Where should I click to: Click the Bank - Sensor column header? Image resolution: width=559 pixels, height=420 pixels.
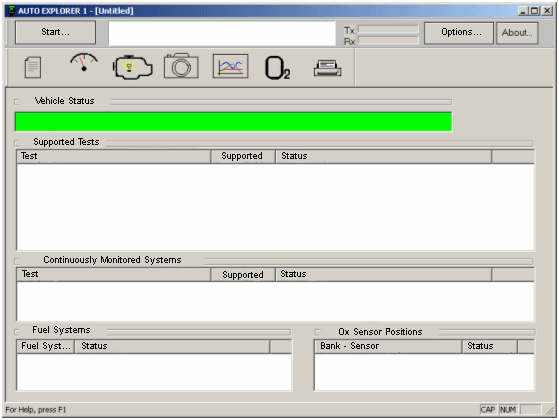[x=388, y=346]
